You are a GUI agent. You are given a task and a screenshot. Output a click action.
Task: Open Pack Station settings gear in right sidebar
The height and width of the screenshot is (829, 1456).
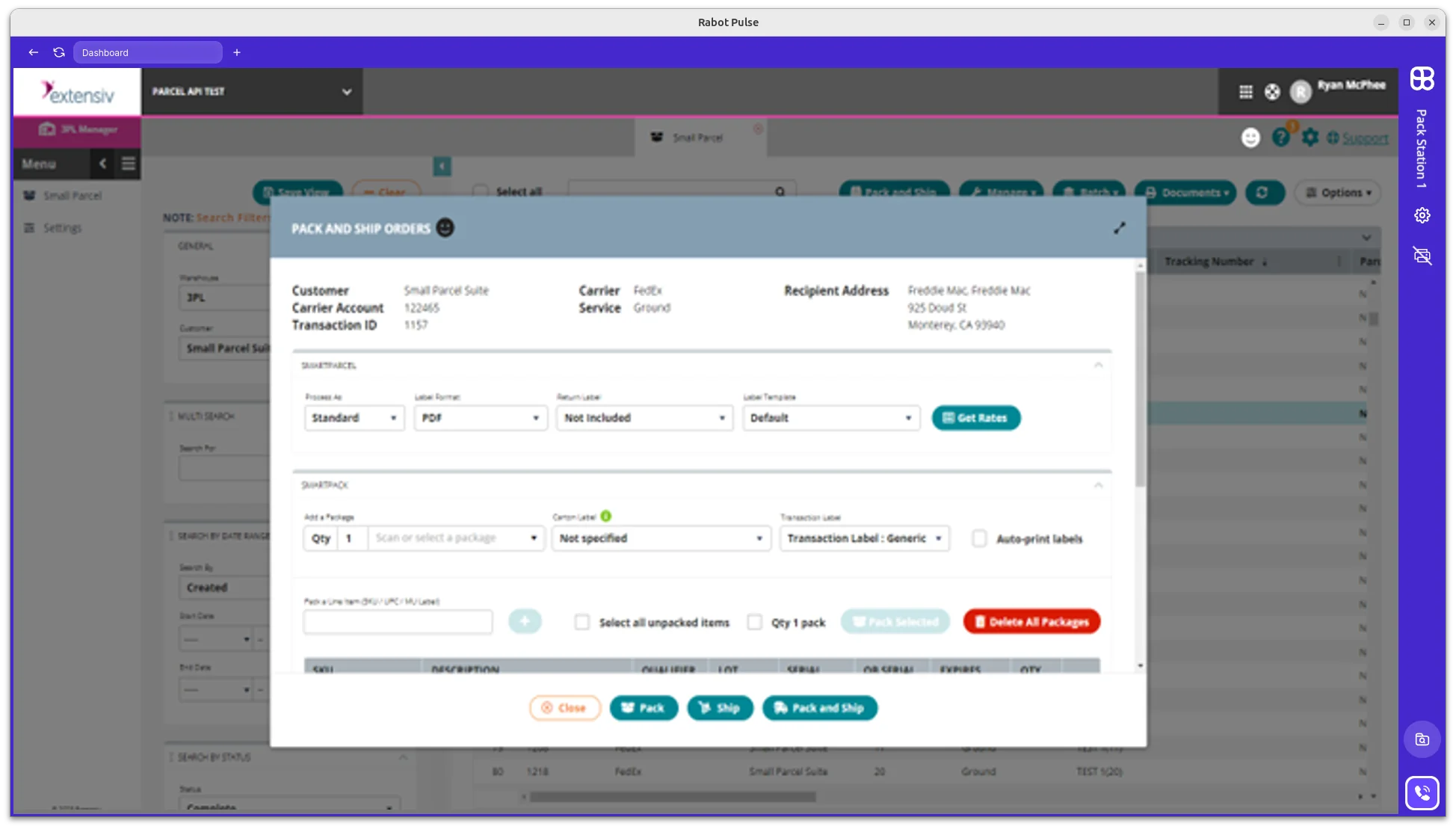point(1422,215)
